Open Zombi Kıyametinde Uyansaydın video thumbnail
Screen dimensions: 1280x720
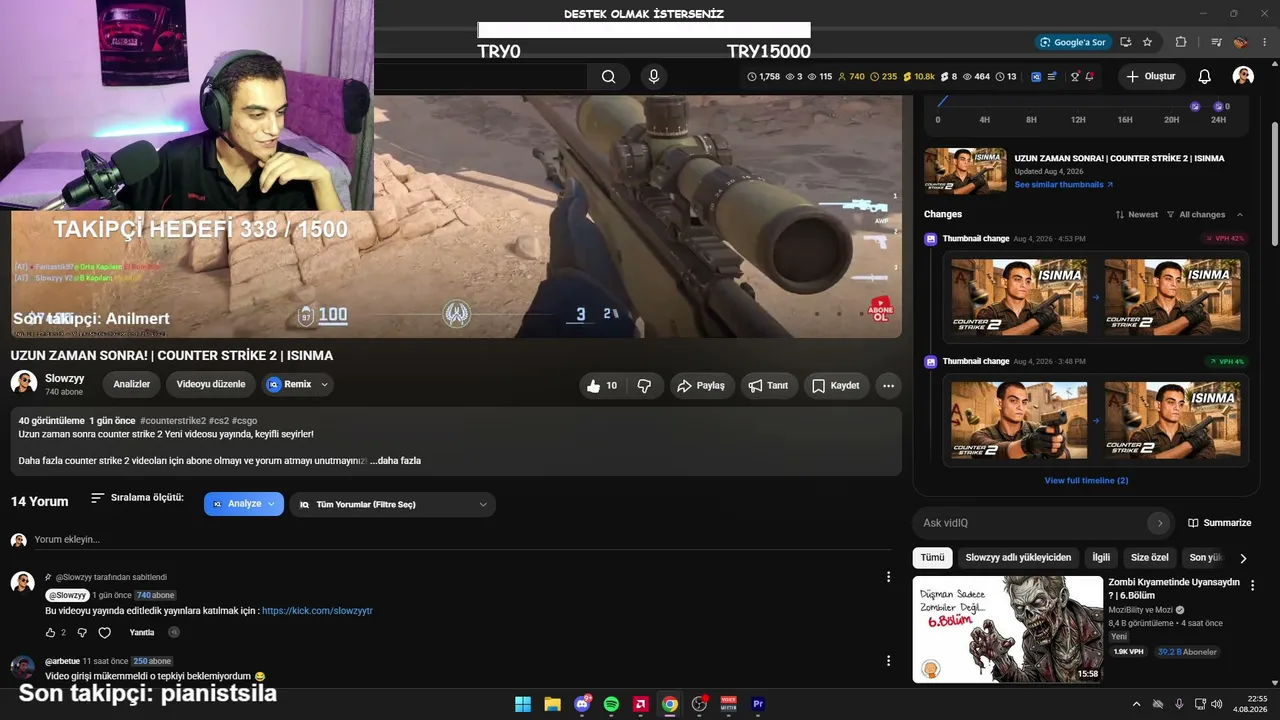[x=1008, y=630]
